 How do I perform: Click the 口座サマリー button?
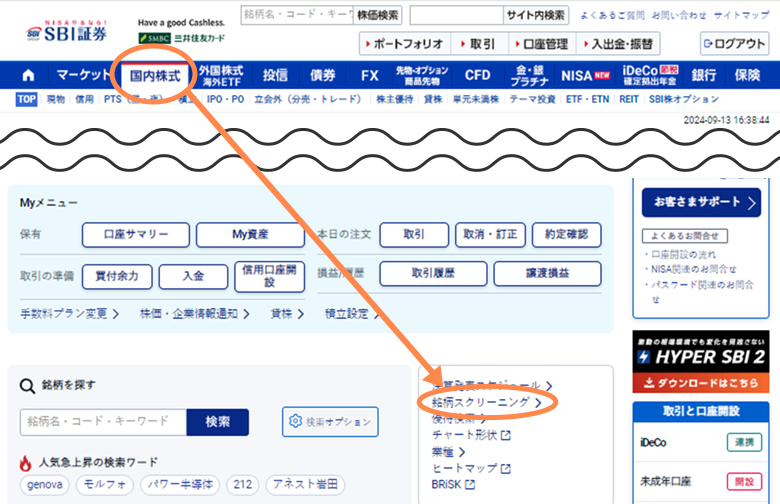pos(134,234)
